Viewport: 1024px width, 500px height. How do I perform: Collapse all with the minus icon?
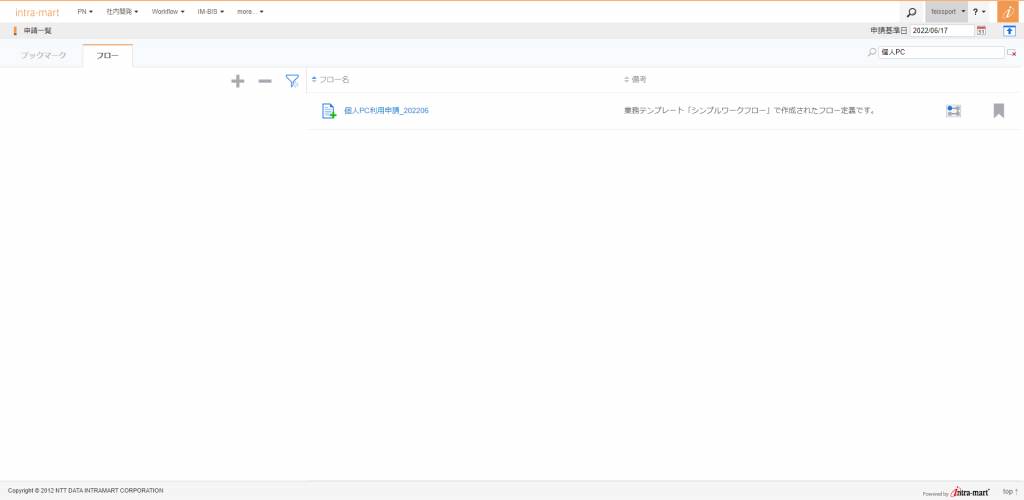[264, 81]
